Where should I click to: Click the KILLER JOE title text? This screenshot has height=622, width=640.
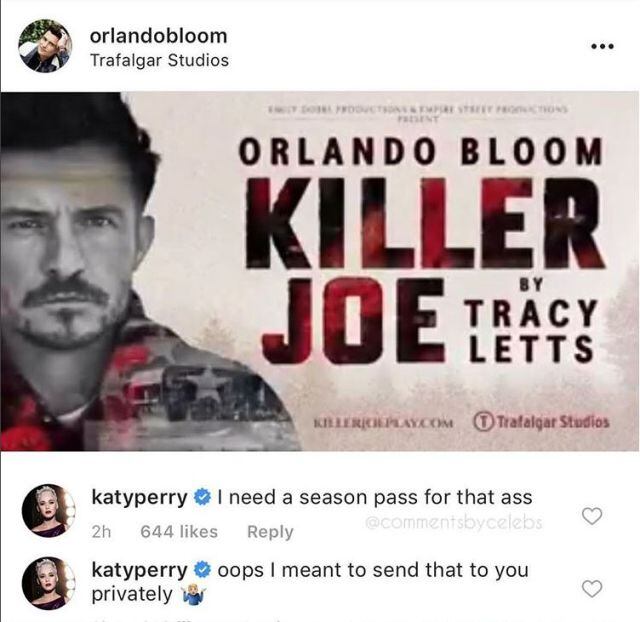click(424, 269)
